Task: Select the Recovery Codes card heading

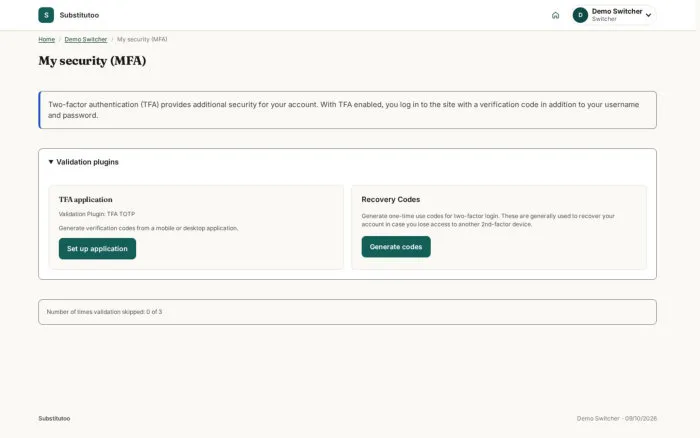Action: point(391,200)
